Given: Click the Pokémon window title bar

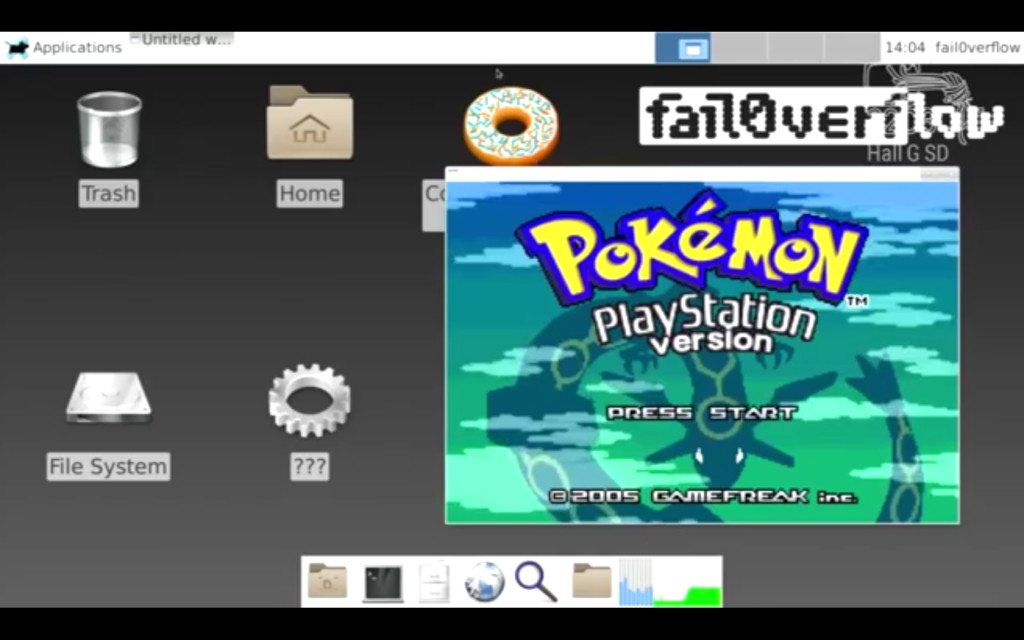Looking at the screenshot, I should pos(702,174).
